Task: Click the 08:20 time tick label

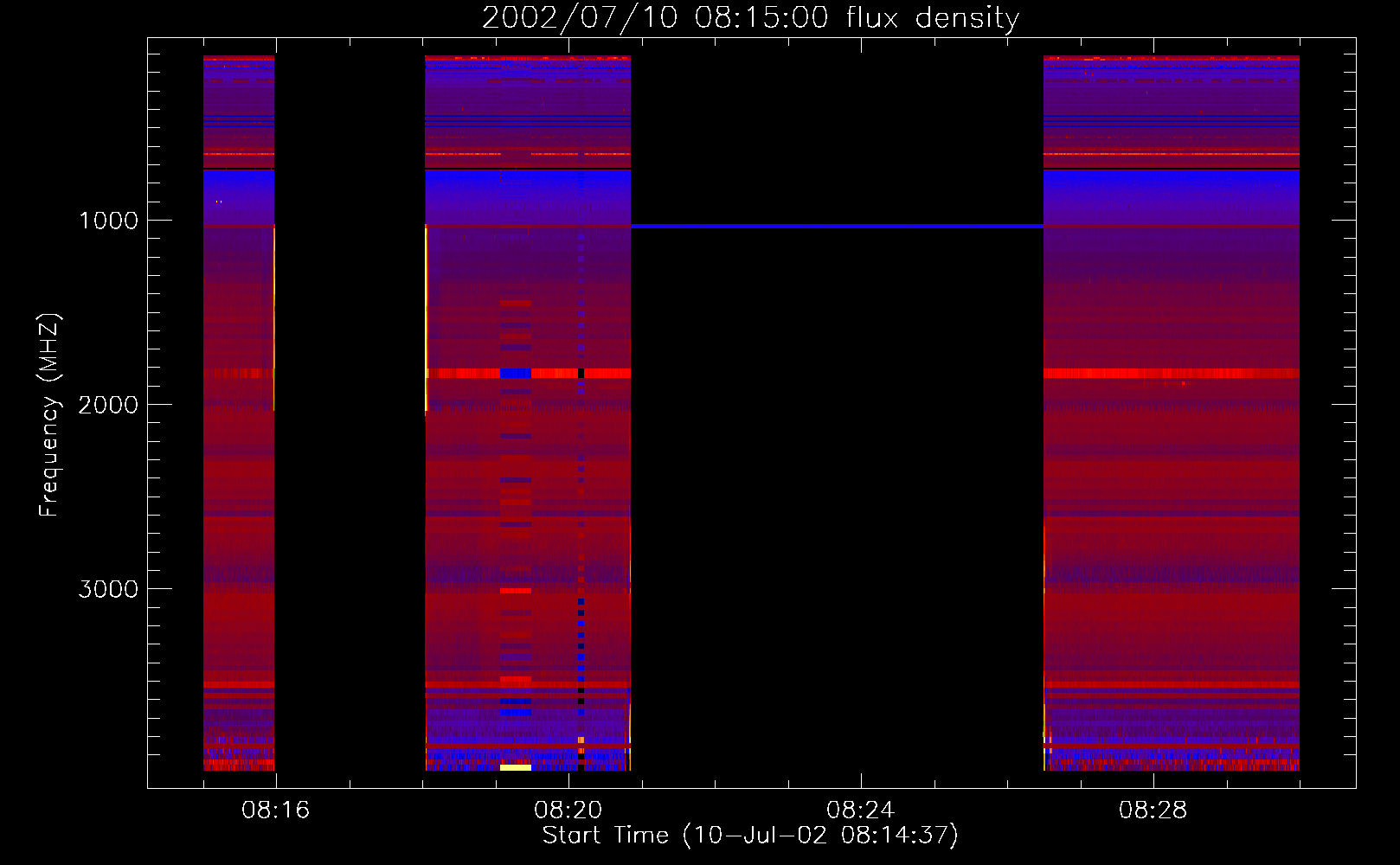Action: point(568,811)
